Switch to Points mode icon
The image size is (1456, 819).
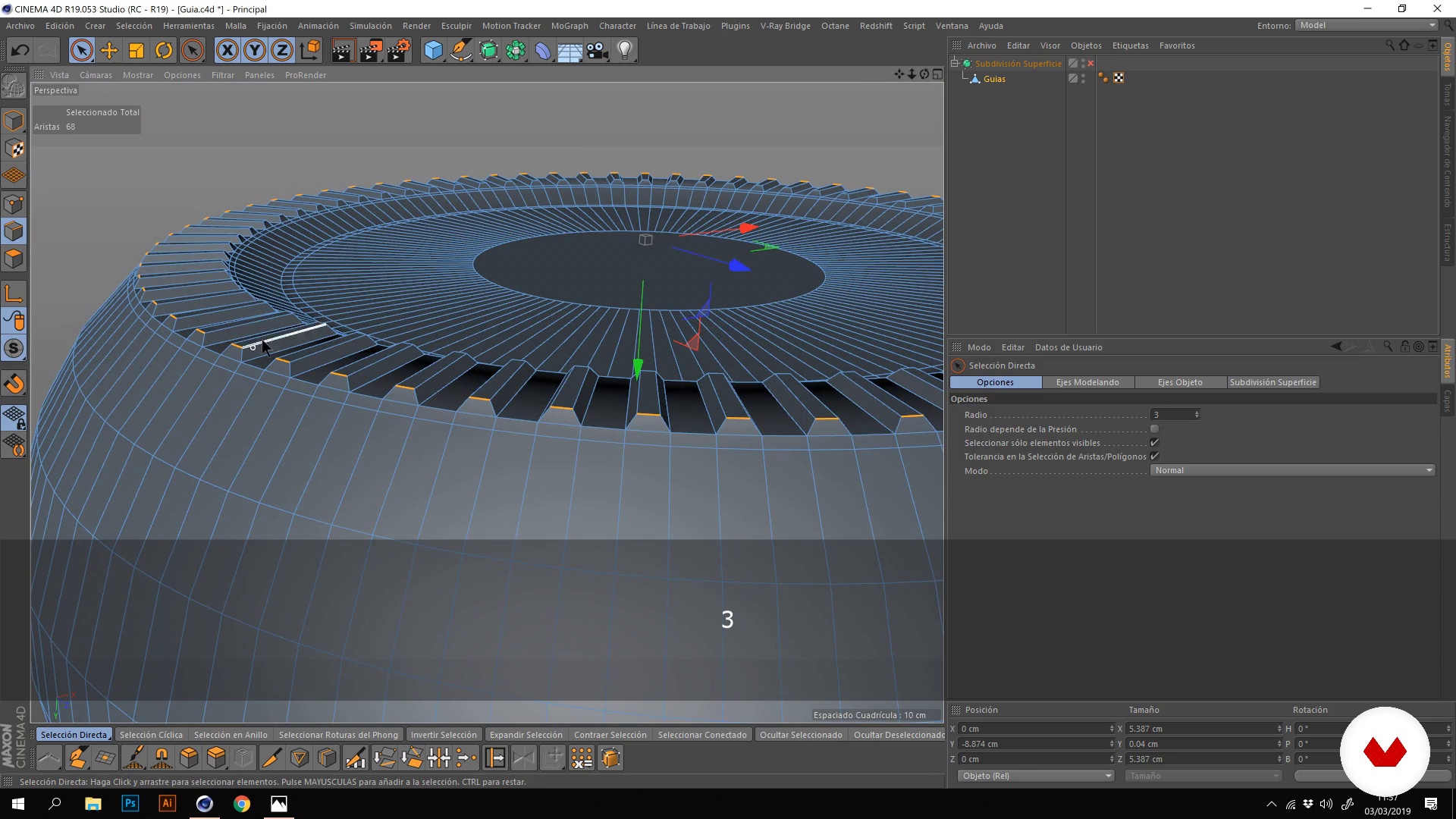pyautogui.click(x=14, y=203)
